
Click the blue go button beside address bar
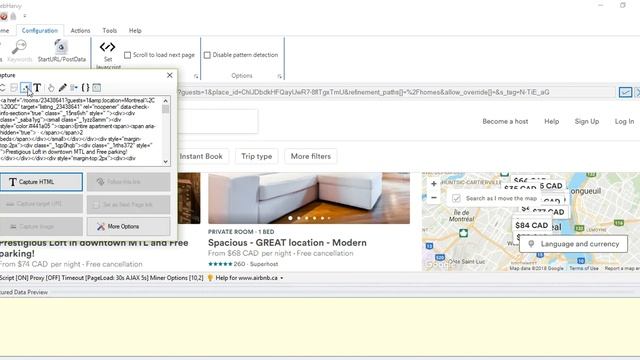pos(625,92)
